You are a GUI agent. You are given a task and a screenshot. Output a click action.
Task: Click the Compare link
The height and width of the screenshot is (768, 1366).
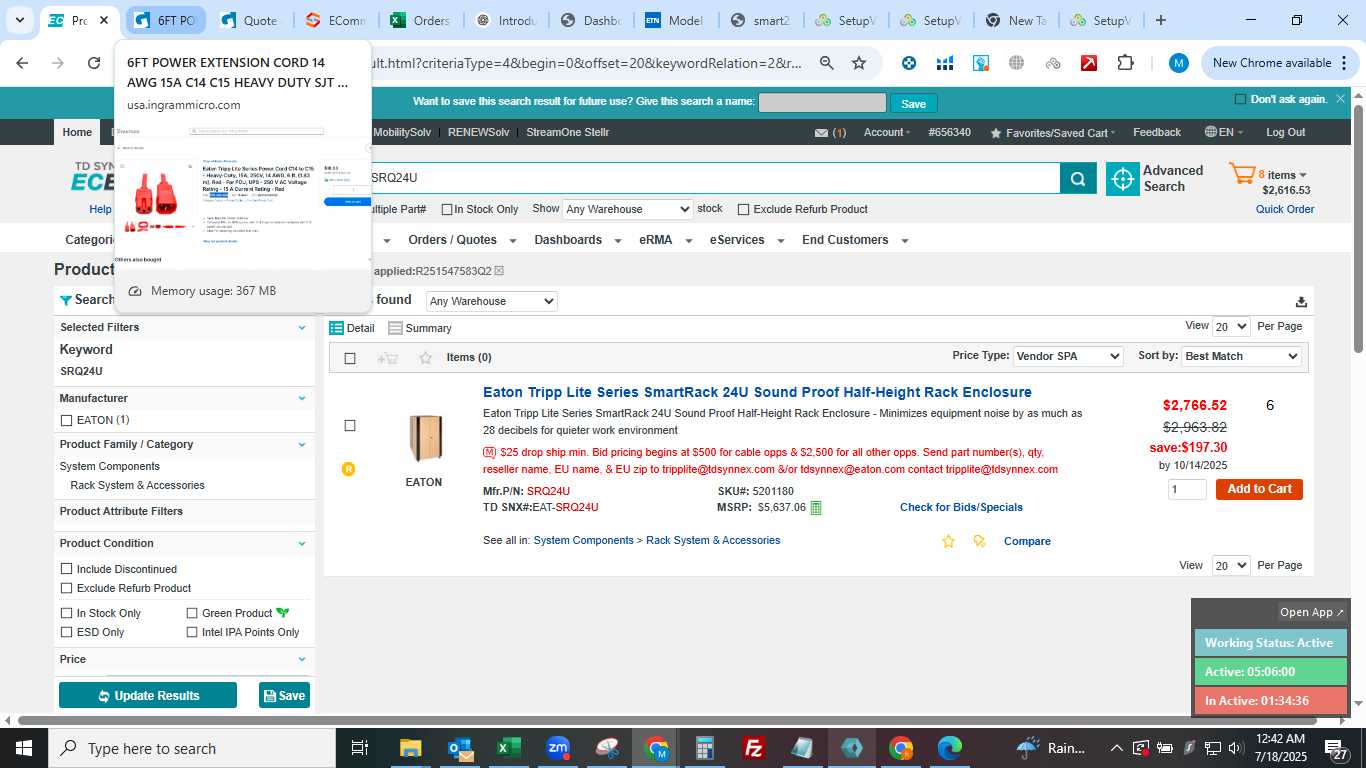1027,542
